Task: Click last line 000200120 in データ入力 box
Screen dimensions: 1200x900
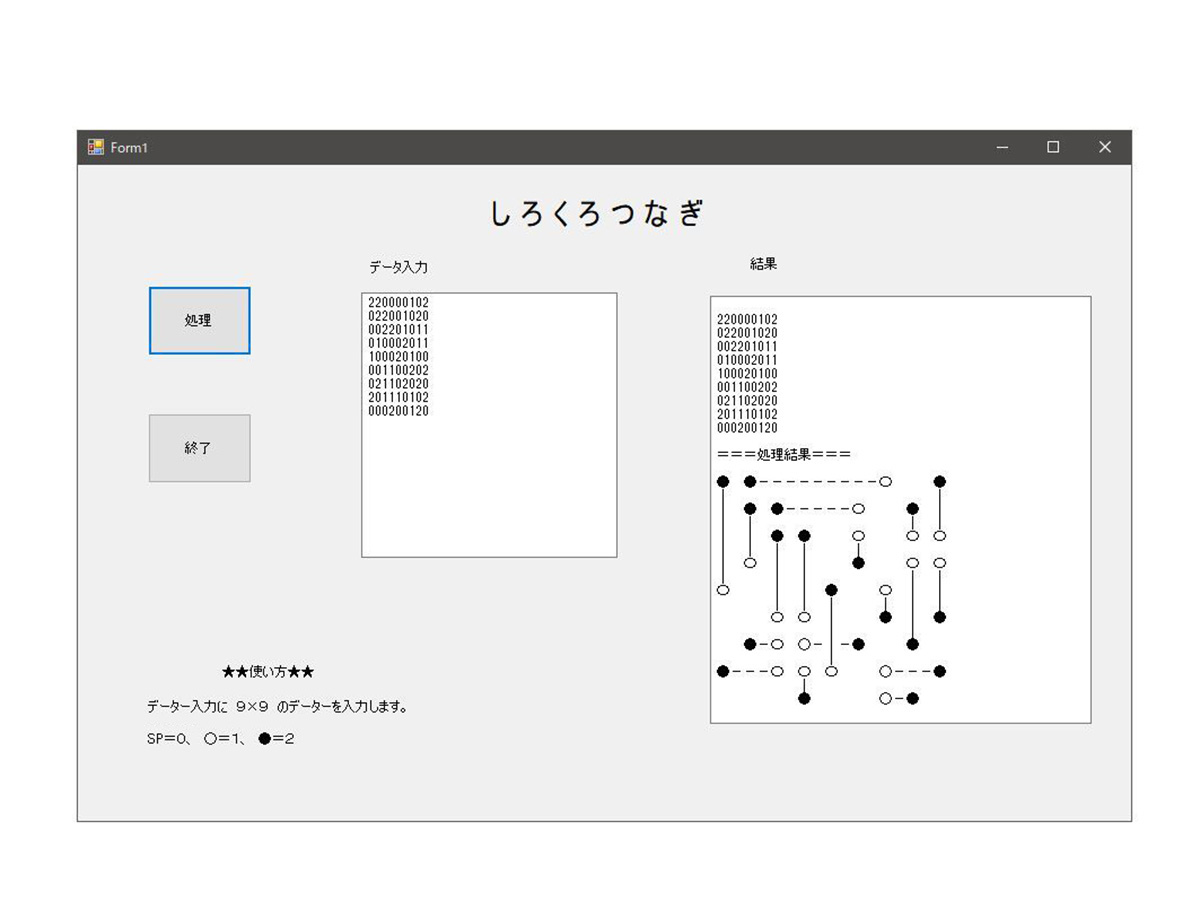Action: pos(398,411)
